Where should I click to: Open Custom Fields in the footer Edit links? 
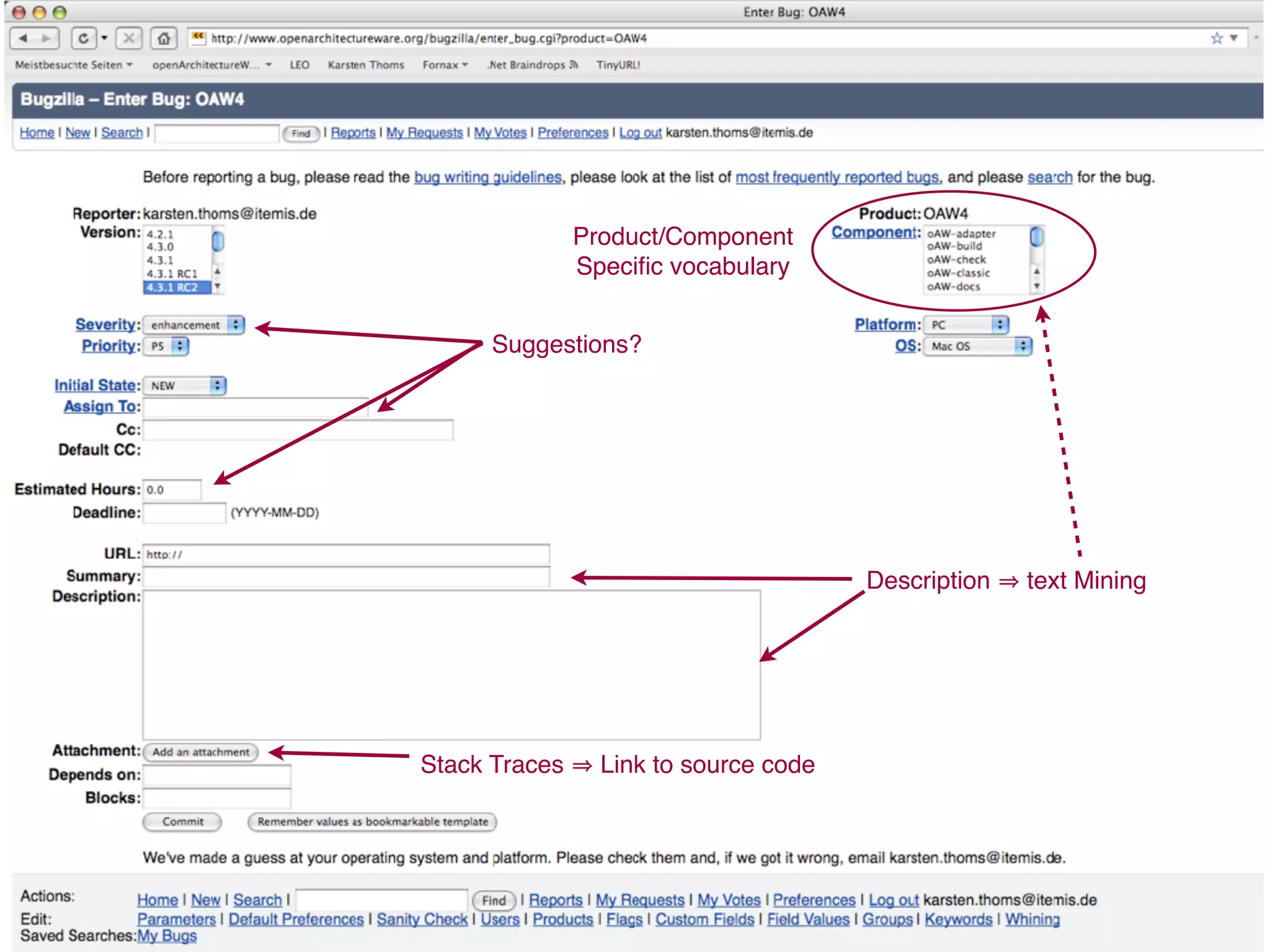705,919
